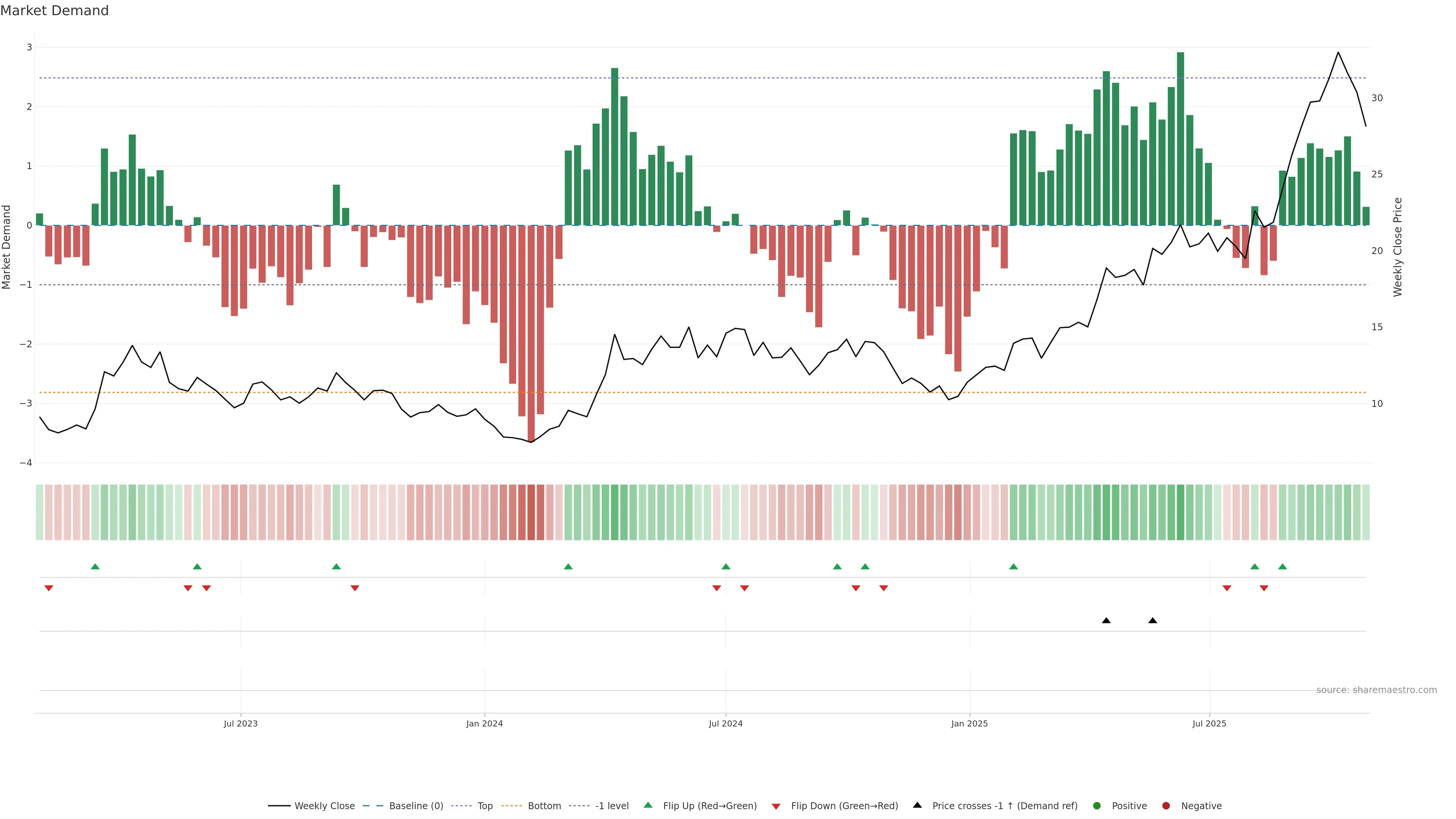
Task: Click the rightmost green flip-up triangle marker
Action: [1282, 566]
